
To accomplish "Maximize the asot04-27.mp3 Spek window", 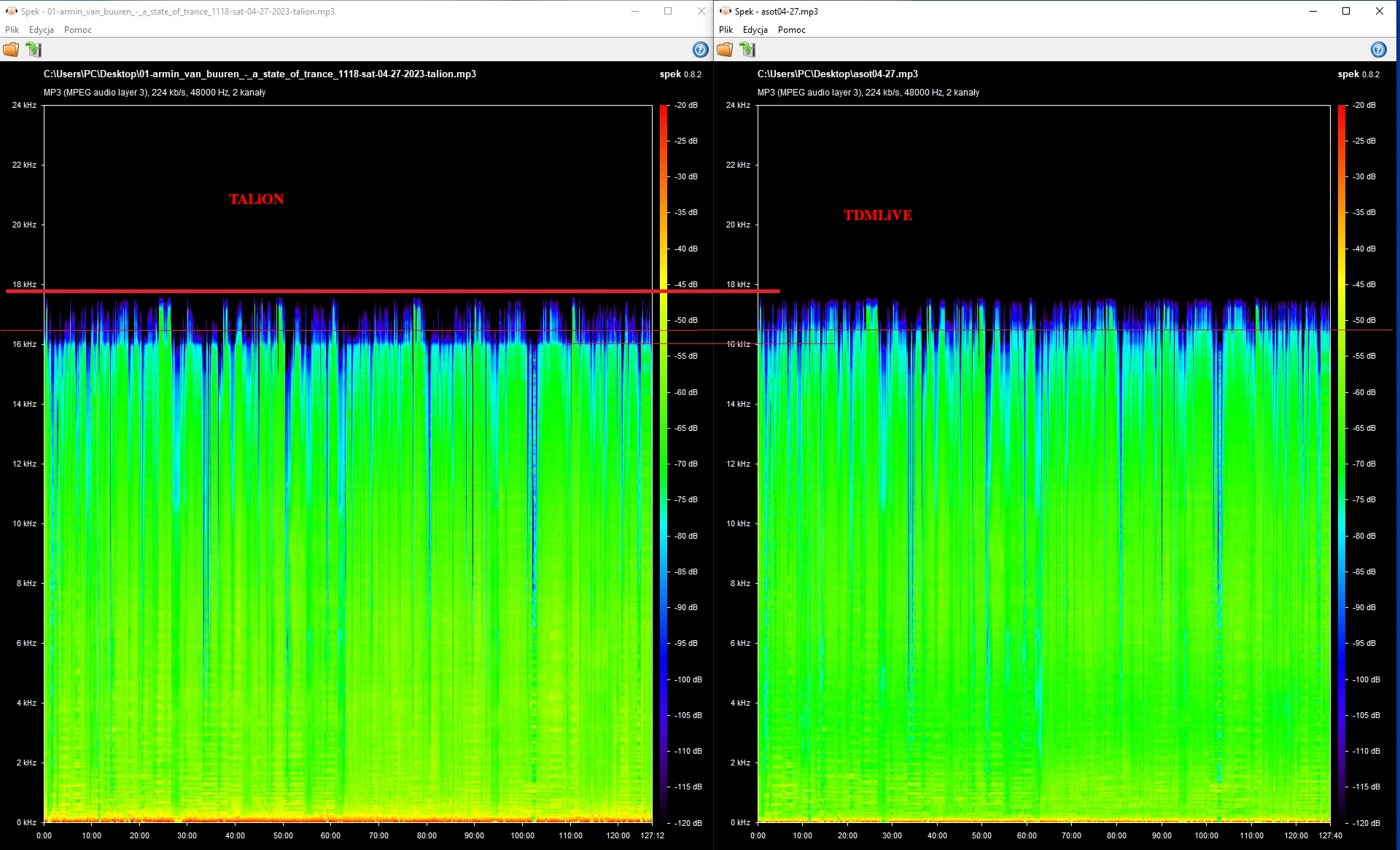I will (x=1346, y=11).
